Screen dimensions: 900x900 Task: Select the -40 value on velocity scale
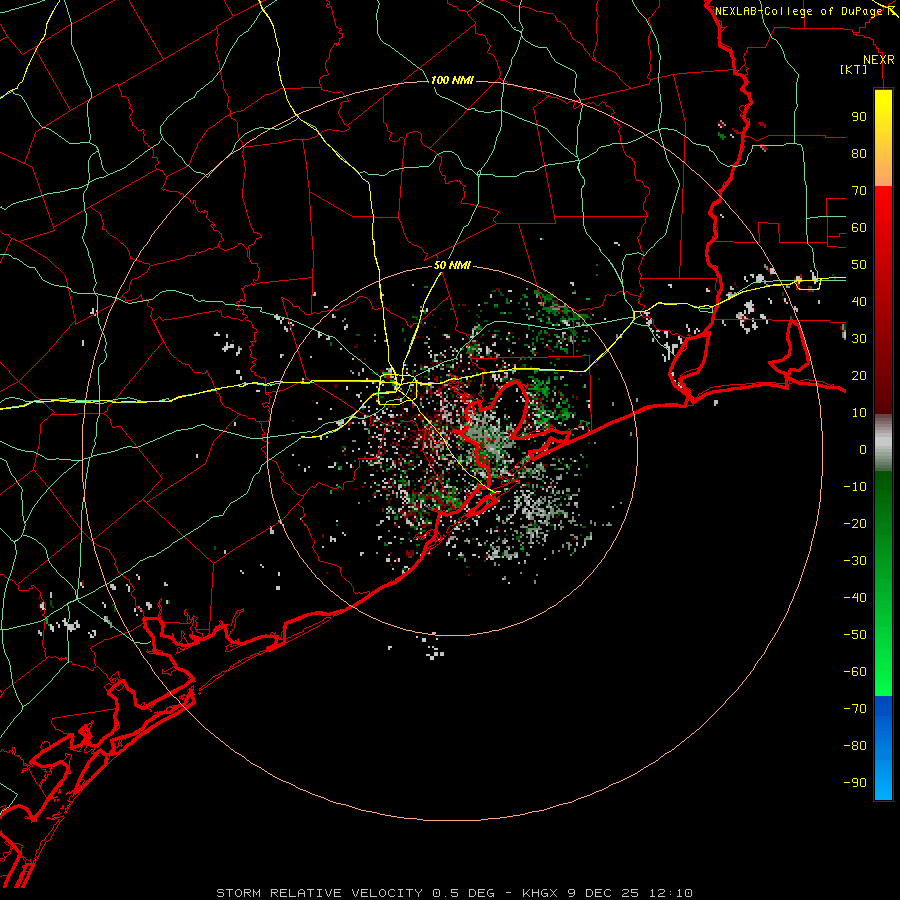click(855, 598)
